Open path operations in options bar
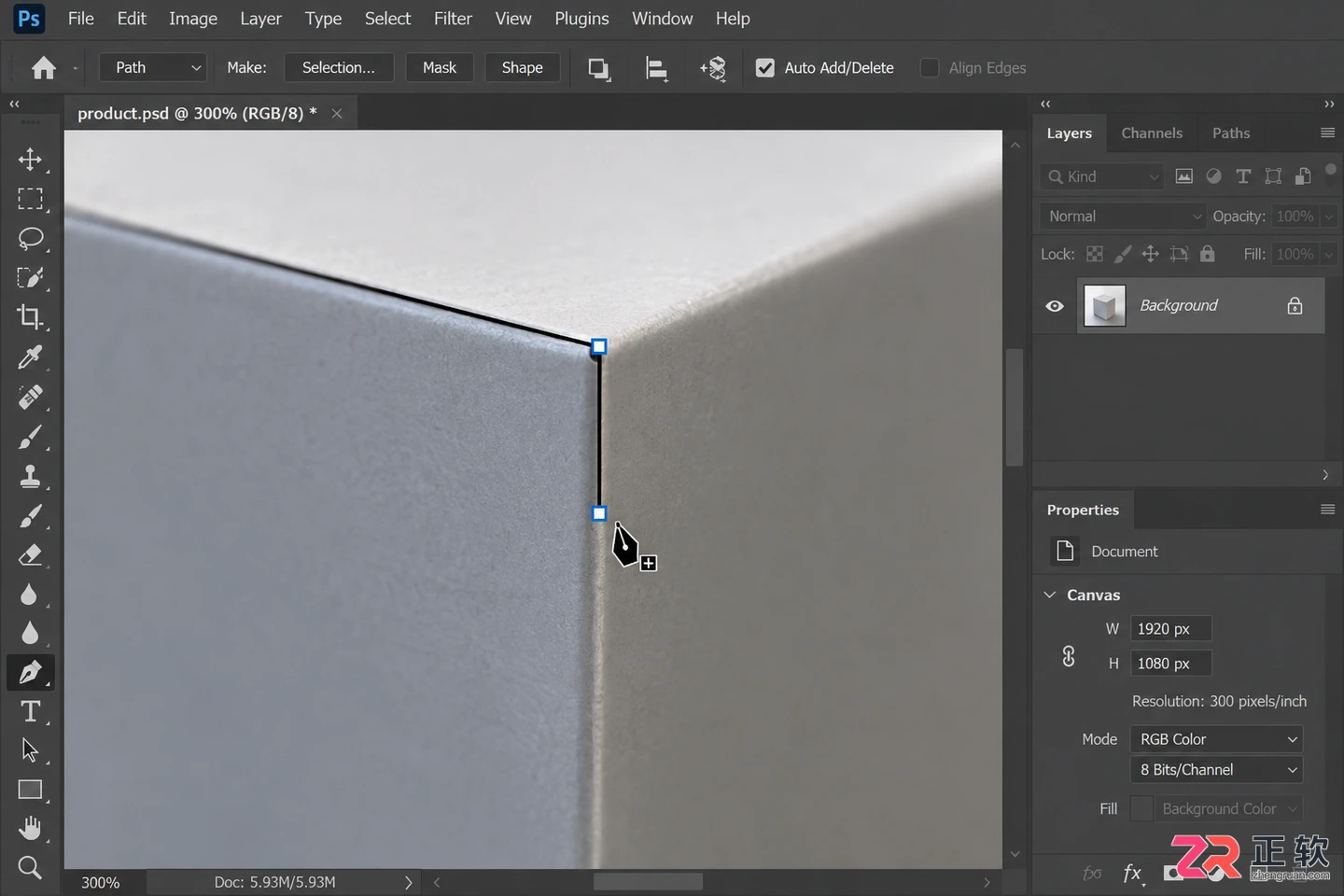Viewport: 1344px width, 896px height. [x=598, y=68]
